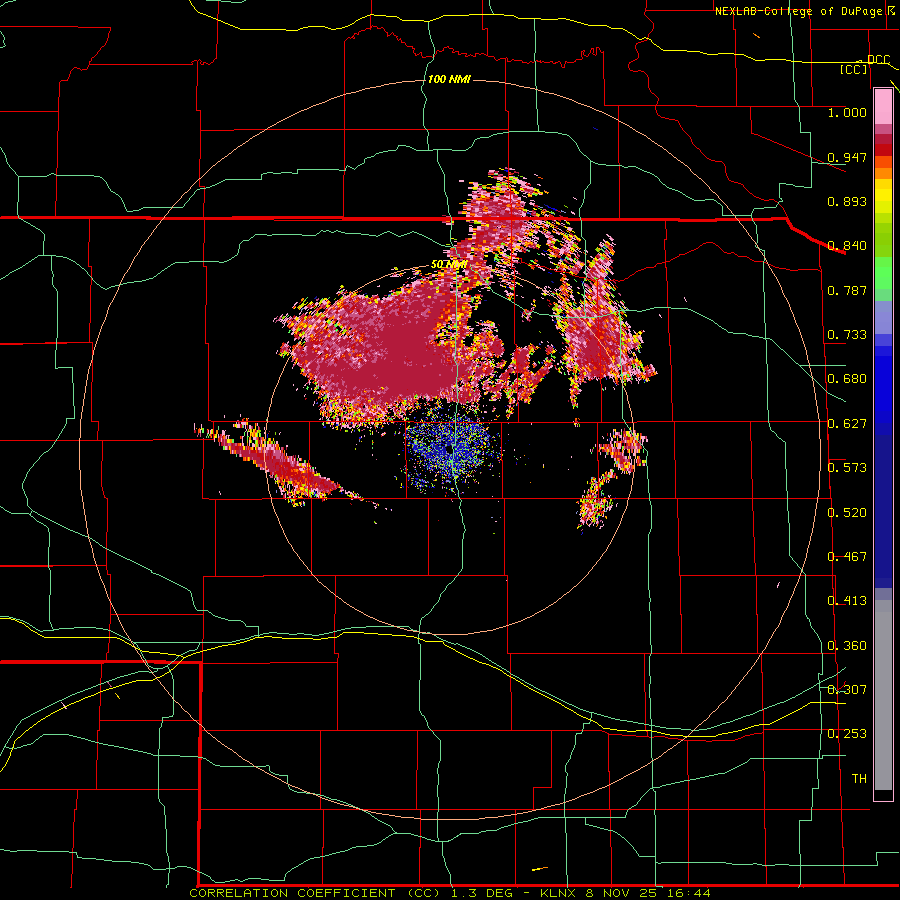Click the 0.520 value on the scale

[x=847, y=513]
